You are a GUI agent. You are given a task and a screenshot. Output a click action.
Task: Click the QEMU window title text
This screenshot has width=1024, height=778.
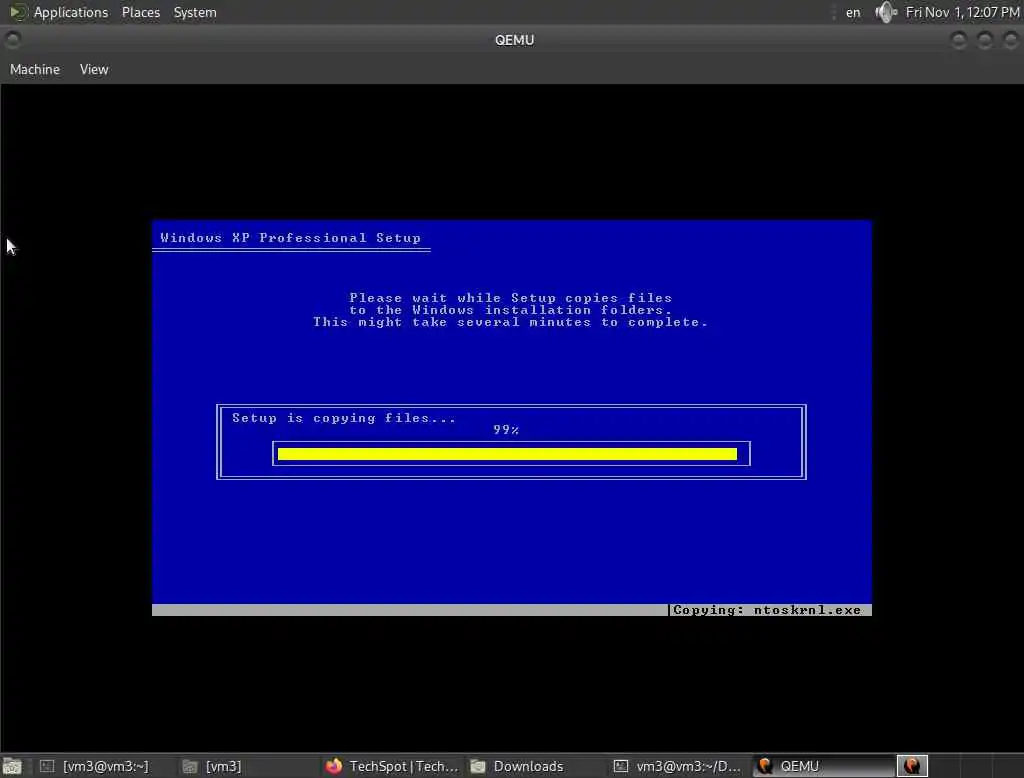coord(515,41)
